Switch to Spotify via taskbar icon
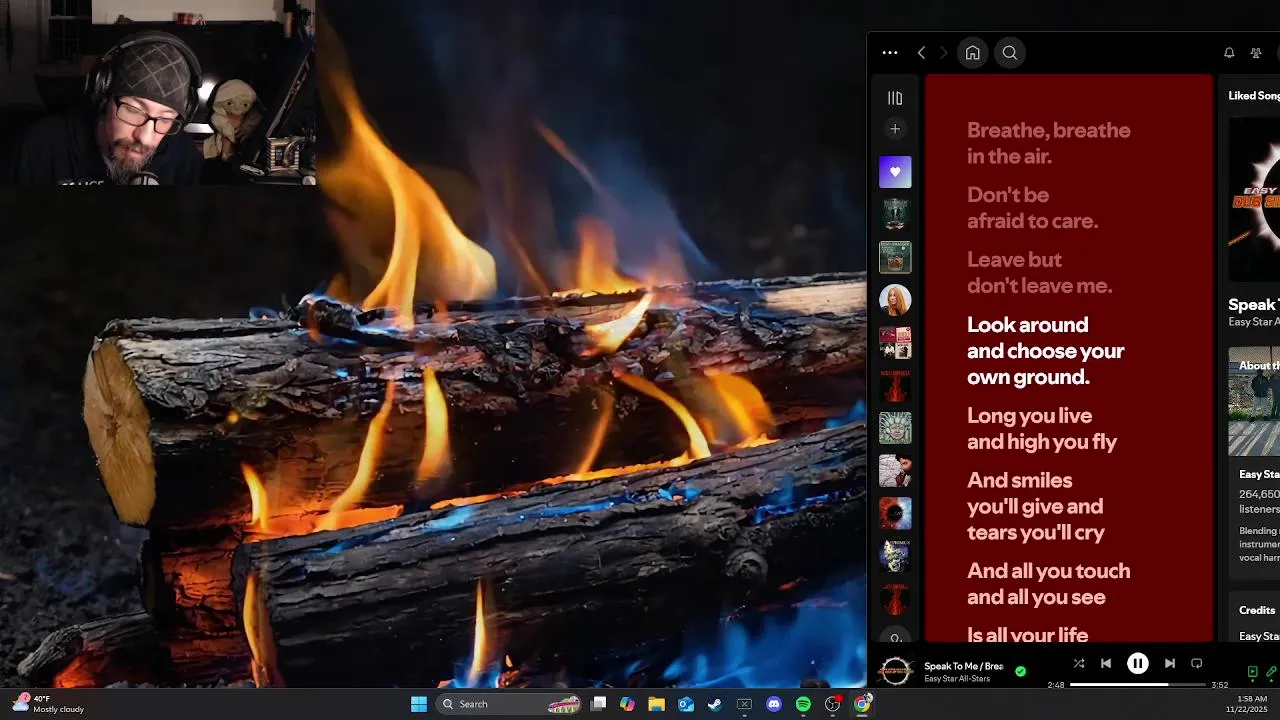 tap(803, 704)
